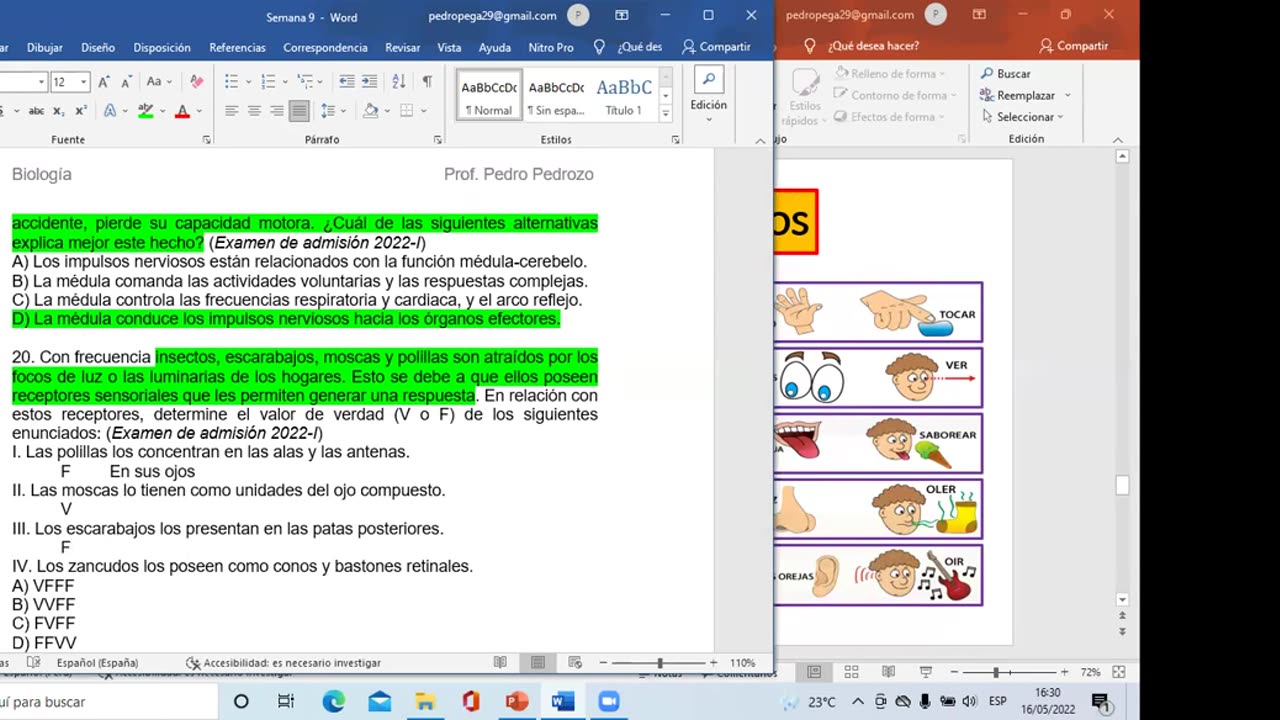Open line spacing options

click(x=327, y=111)
